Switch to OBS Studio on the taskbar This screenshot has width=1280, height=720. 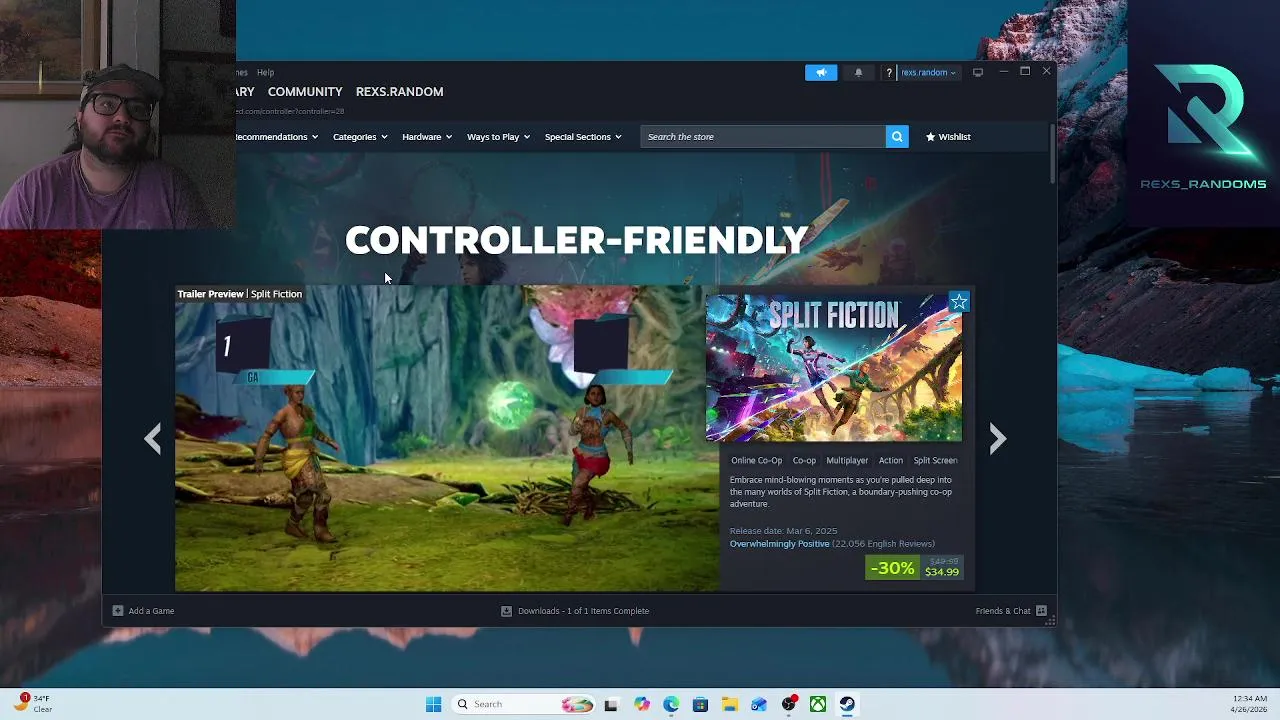coord(789,704)
